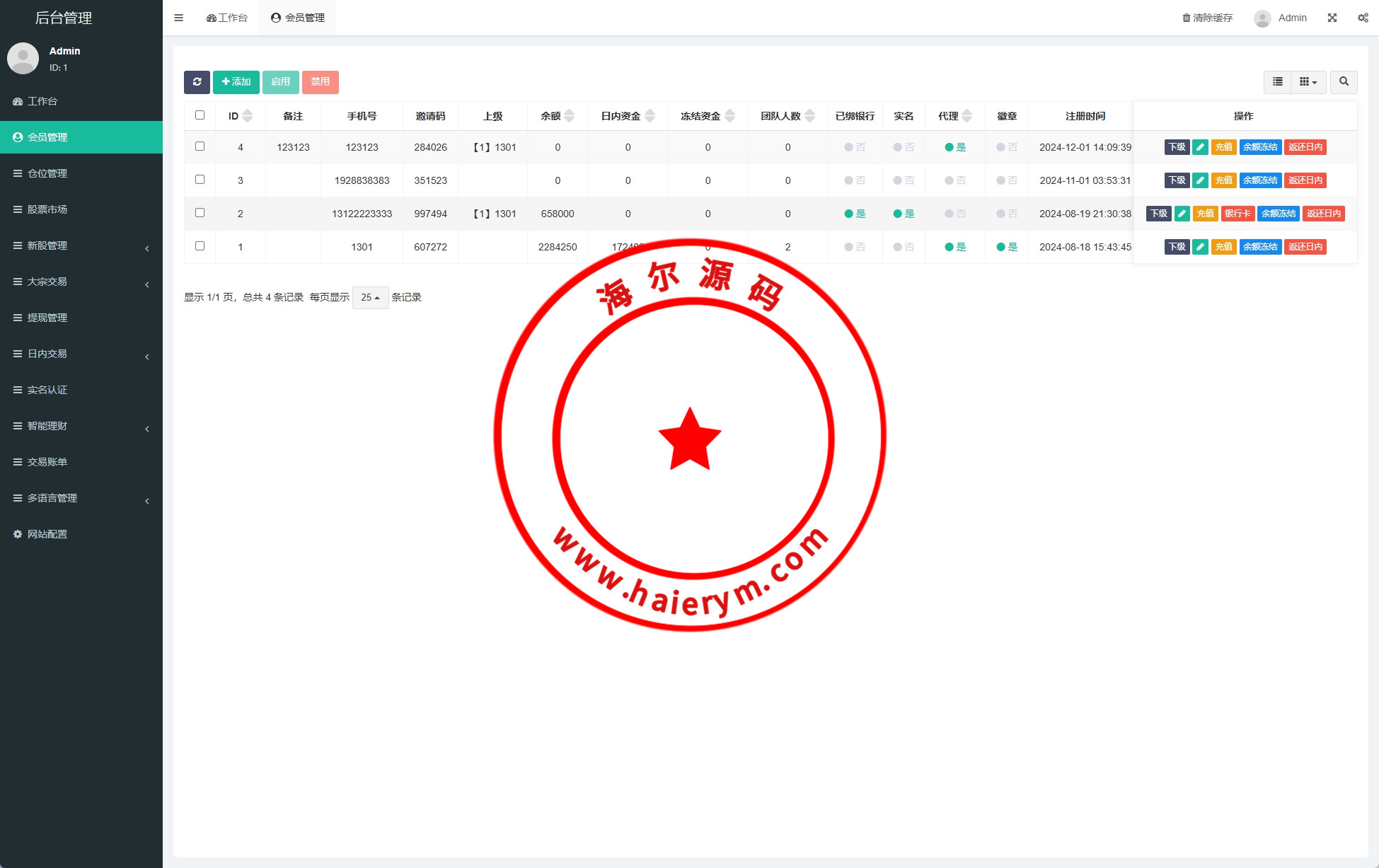This screenshot has width=1379, height=868.
Task: Click the fullscreen expand icon
Action: [x=1332, y=18]
